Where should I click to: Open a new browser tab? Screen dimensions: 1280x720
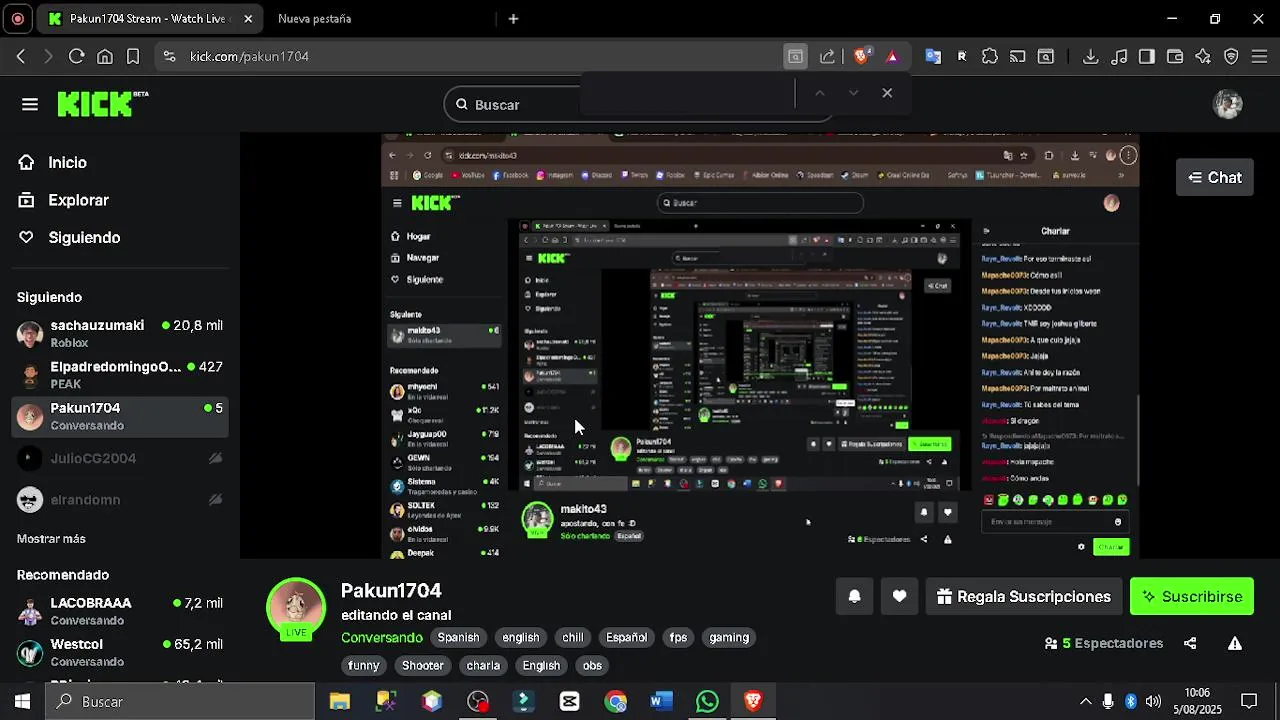[513, 19]
